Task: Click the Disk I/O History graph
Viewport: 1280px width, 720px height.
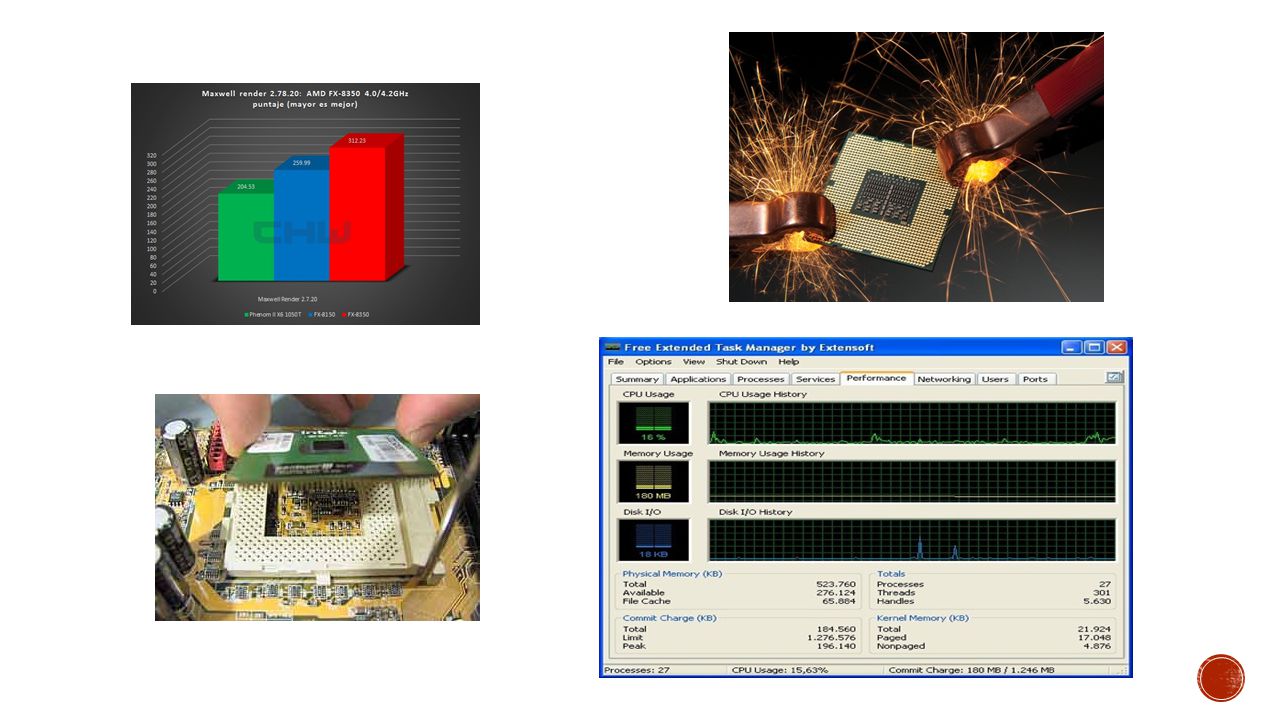Action: pos(912,540)
